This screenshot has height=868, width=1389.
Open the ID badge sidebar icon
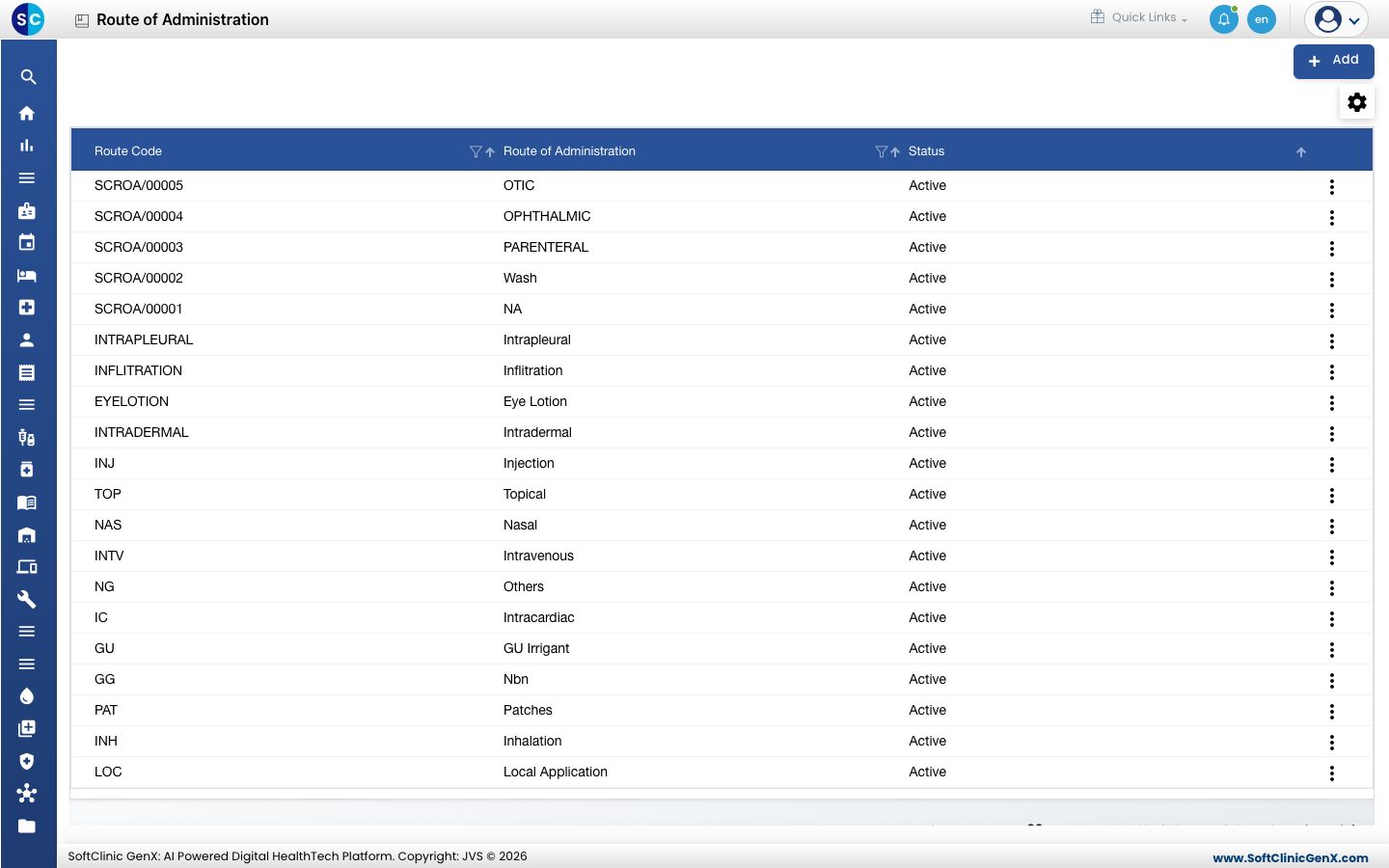(27, 210)
